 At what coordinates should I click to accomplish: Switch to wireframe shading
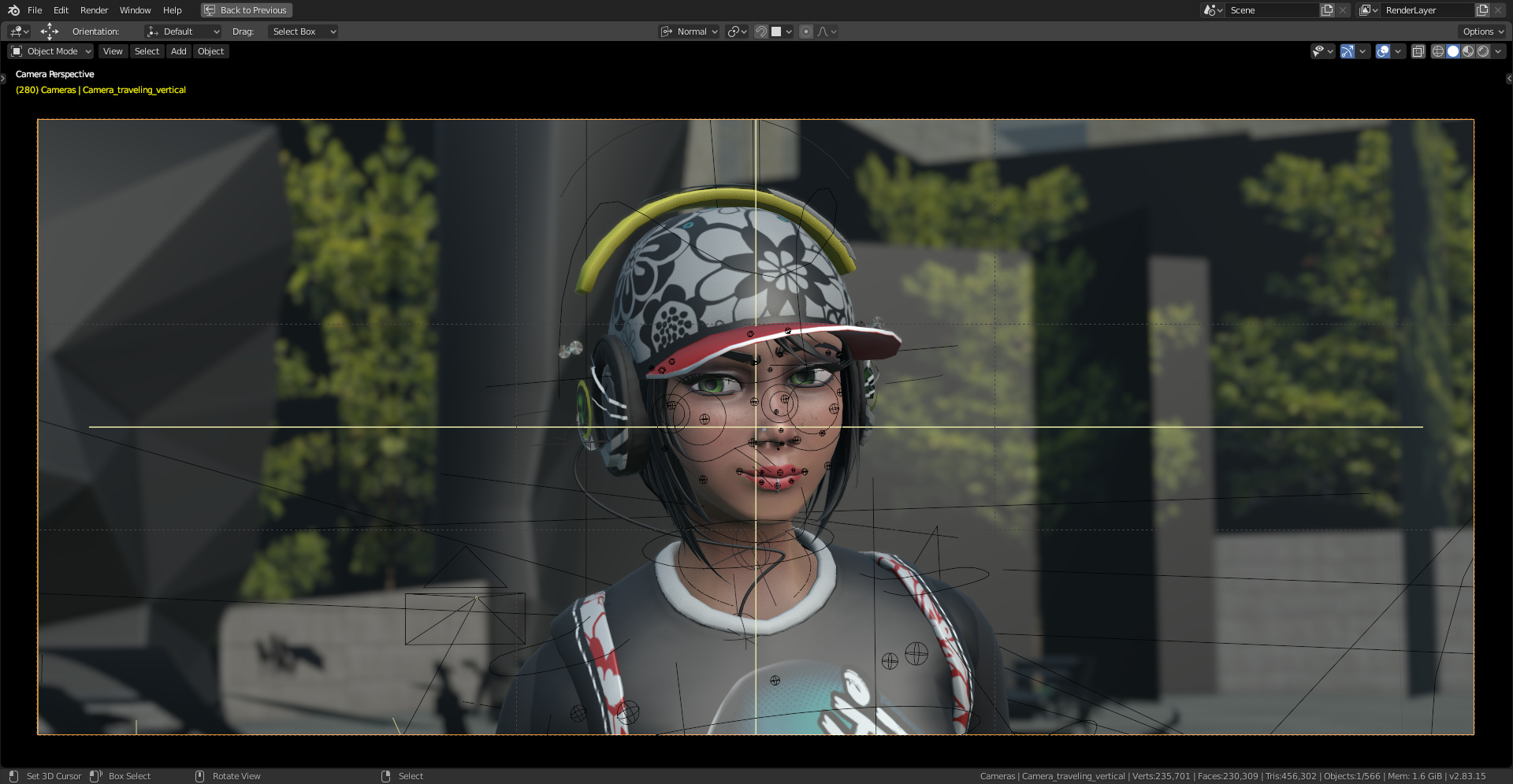pos(1438,51)
